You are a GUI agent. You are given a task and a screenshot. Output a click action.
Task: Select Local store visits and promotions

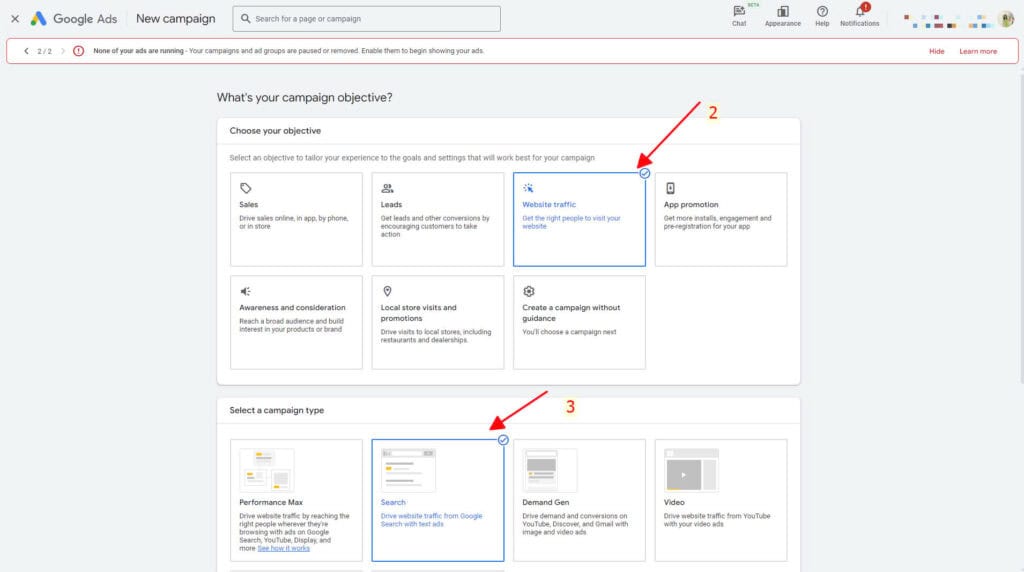click(x=438, y=322)
